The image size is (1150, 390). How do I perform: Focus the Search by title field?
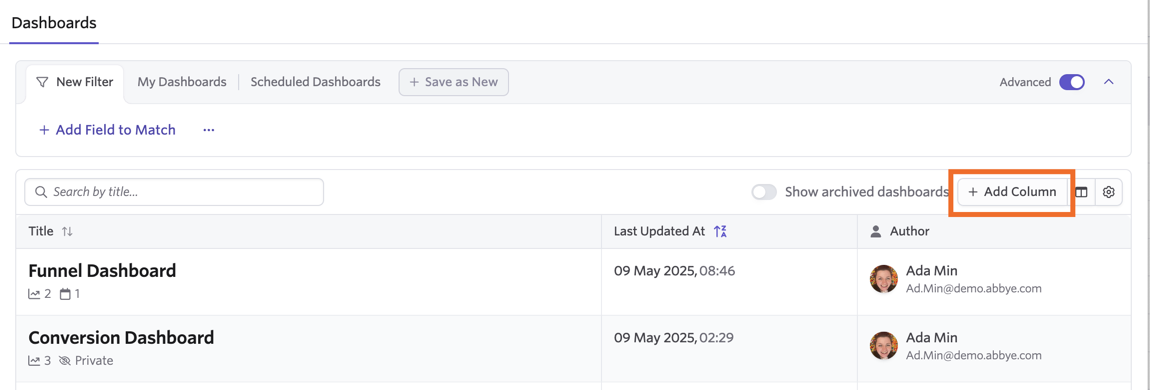tap(174, 192)
